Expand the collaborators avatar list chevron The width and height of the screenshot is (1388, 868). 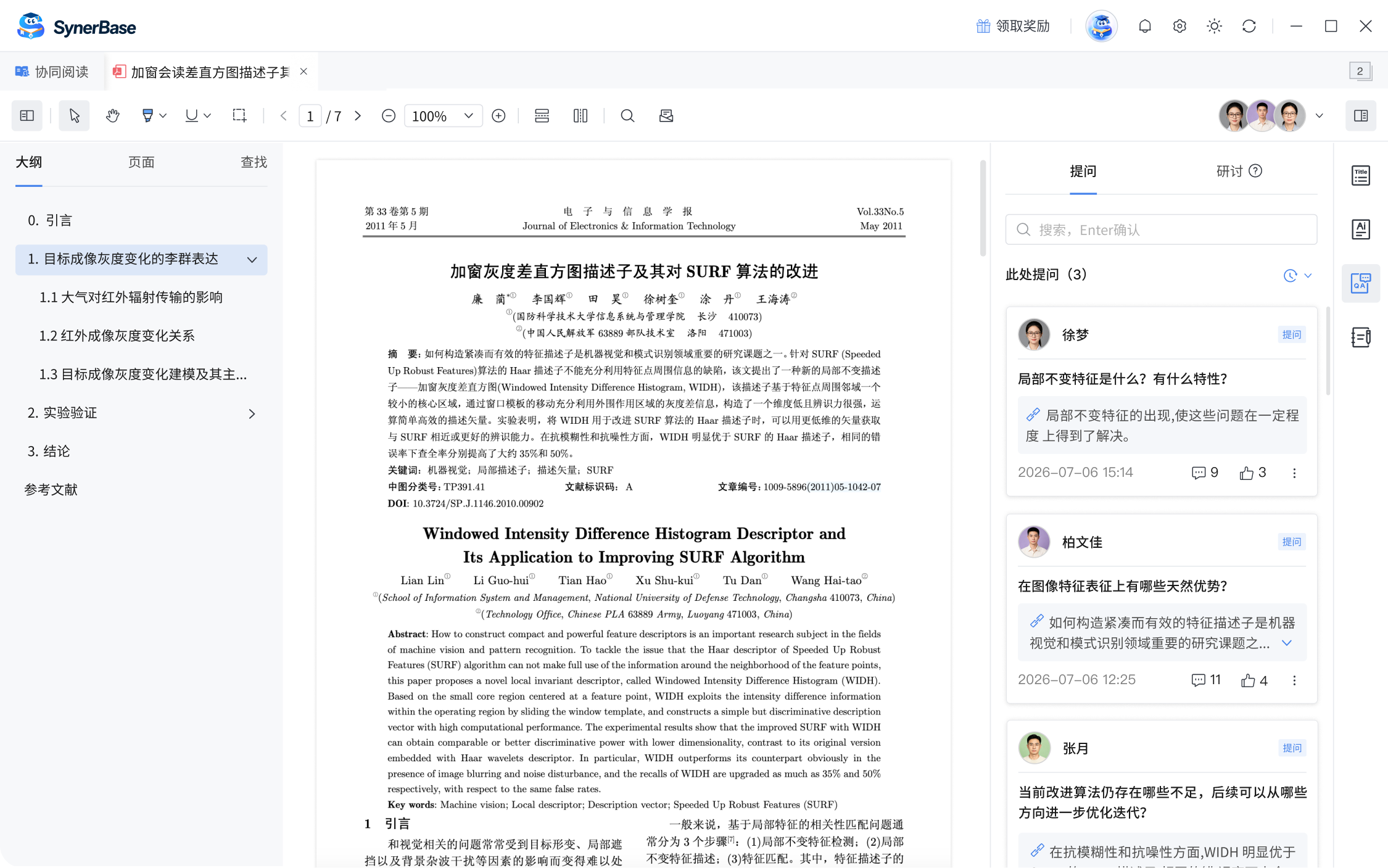(x=1320, y=116)
